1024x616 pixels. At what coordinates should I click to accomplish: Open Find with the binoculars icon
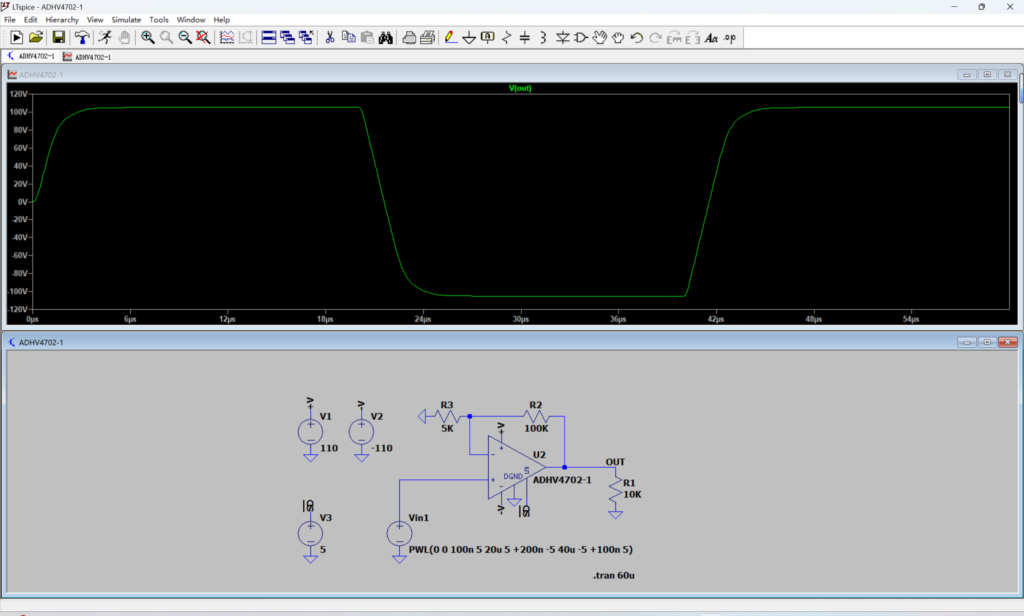pyautogui.click(x=386, y=38)
